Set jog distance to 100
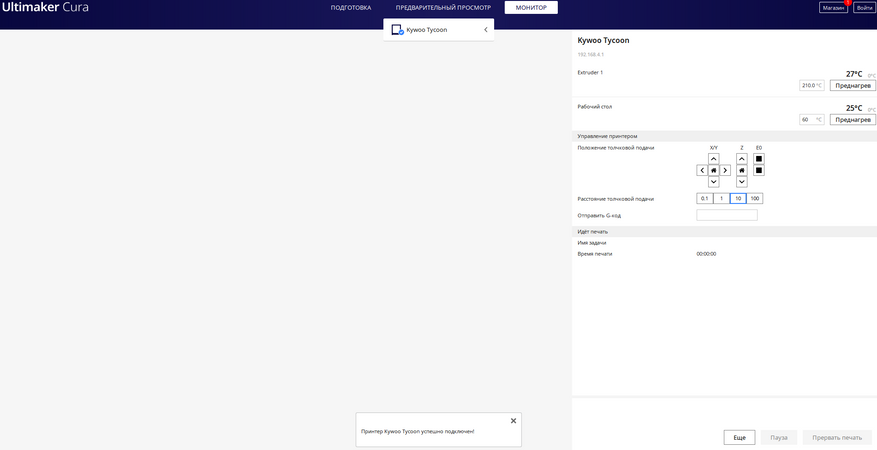The width and height of the screenshot is (877, 450). tap(755, 198)
